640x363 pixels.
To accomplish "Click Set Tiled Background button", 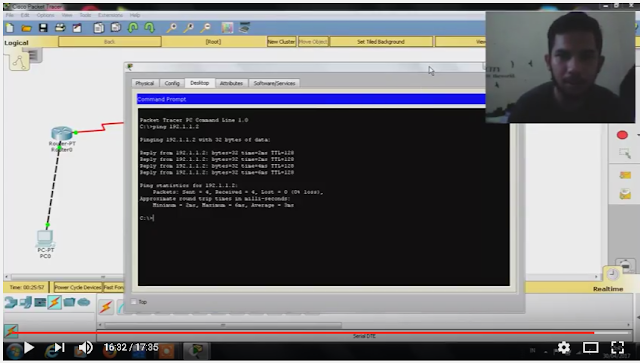I will click(381, 42).
